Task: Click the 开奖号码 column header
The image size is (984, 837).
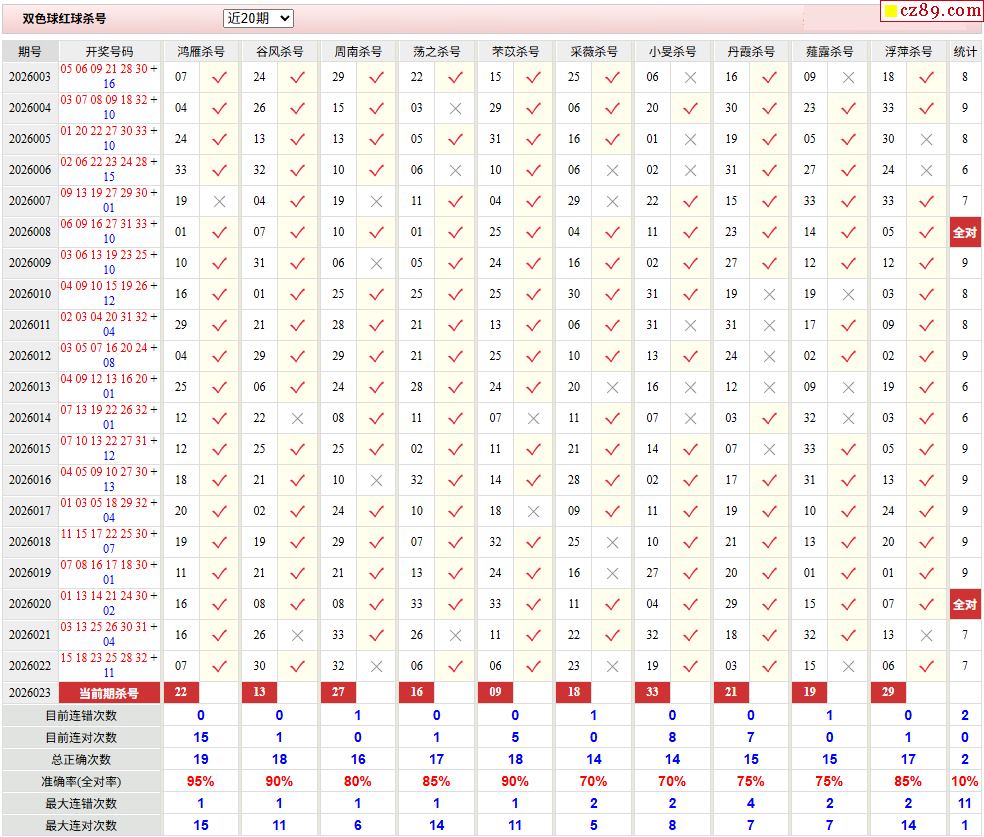Action: point(109,51)
